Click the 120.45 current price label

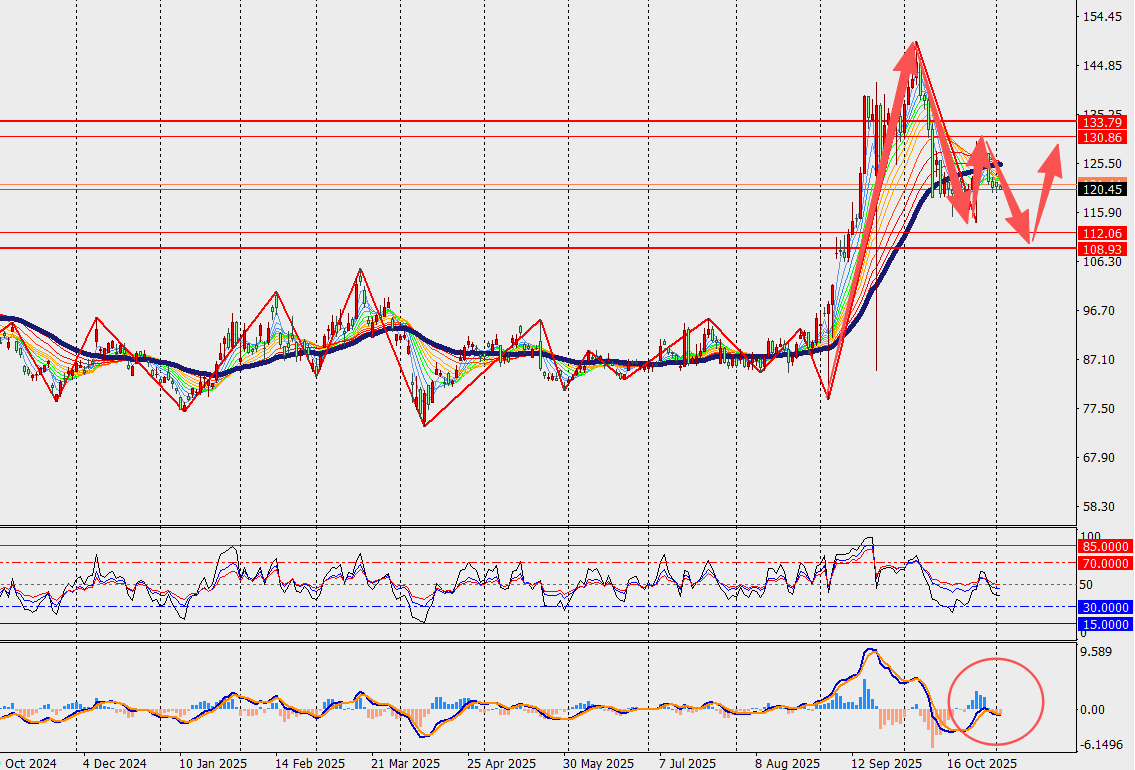(1101, 189)
